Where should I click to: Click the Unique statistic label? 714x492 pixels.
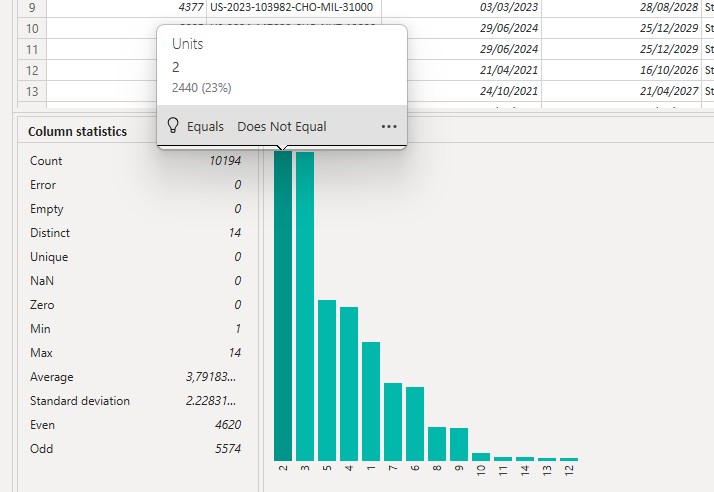pos(49,257)
